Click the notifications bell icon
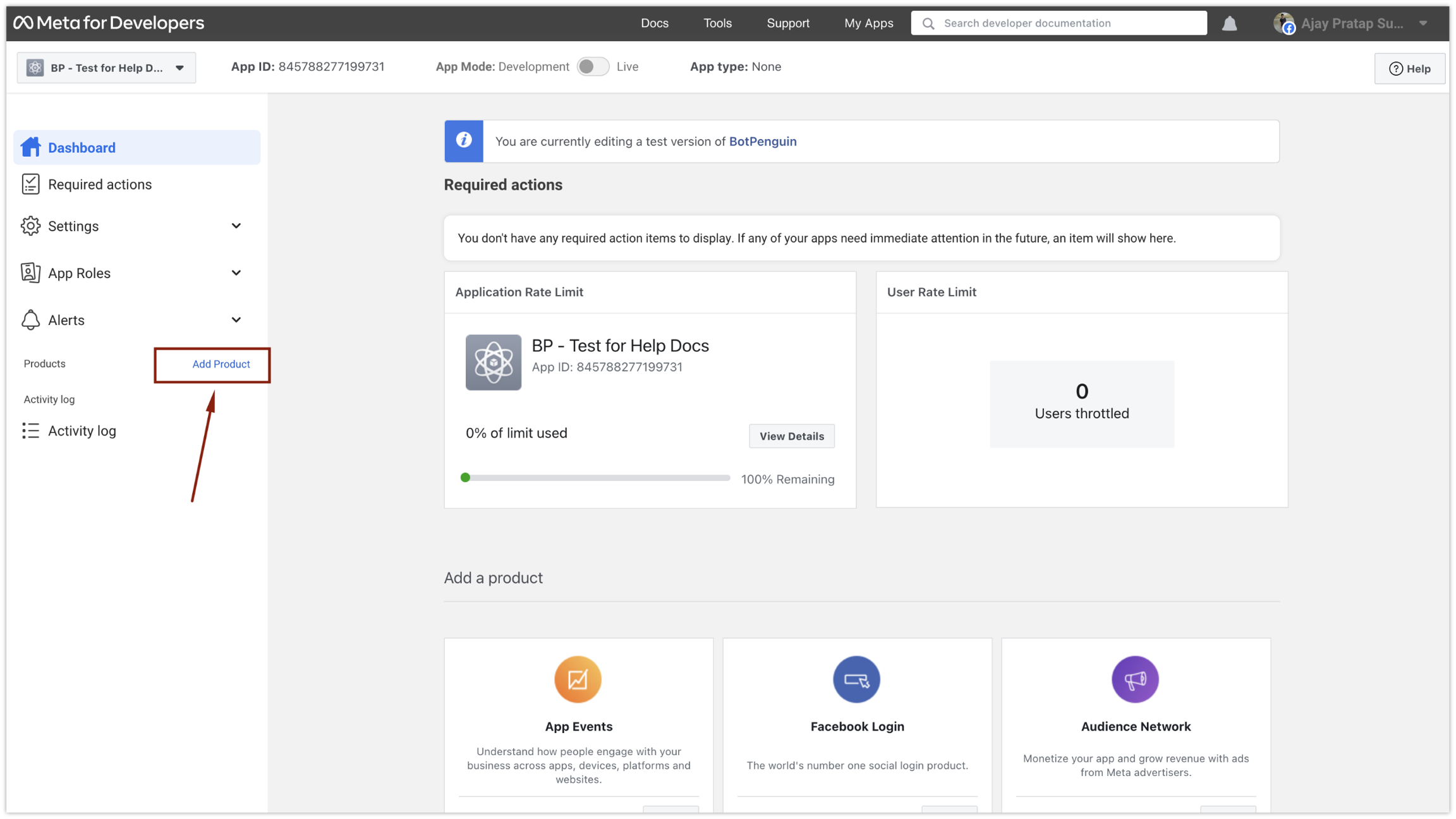Image resolution: width=1456 pixels, height=819 pixels. click(1229, 23)
